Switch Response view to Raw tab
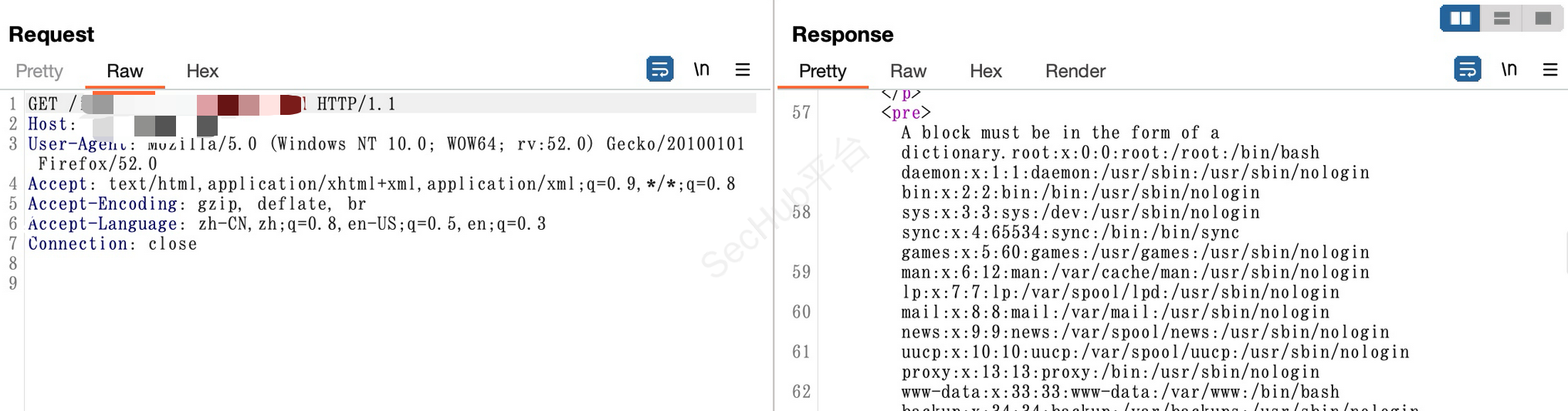The image size is (1568, 411). click(x=908, y=71)
